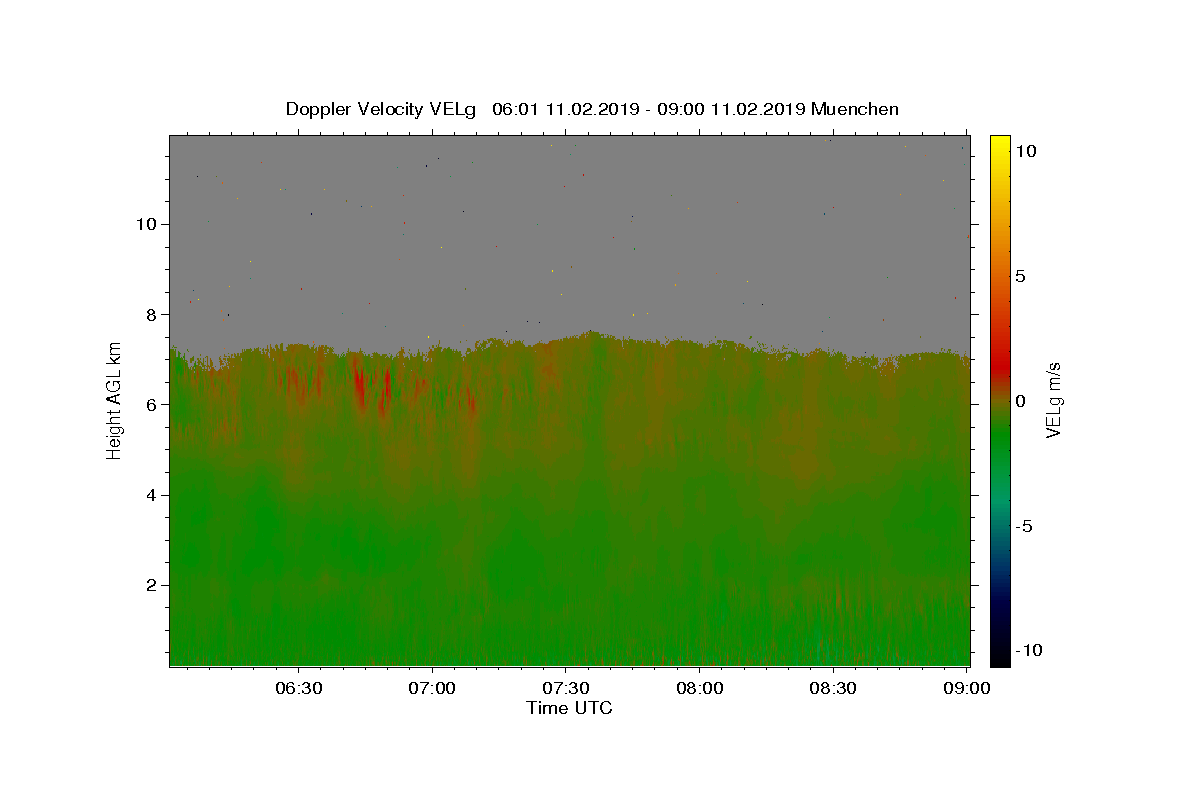Viewport: 1200px width, 800px height.
Task: Click the cloud-top peak near 07:35
Action: pos(592,335)
